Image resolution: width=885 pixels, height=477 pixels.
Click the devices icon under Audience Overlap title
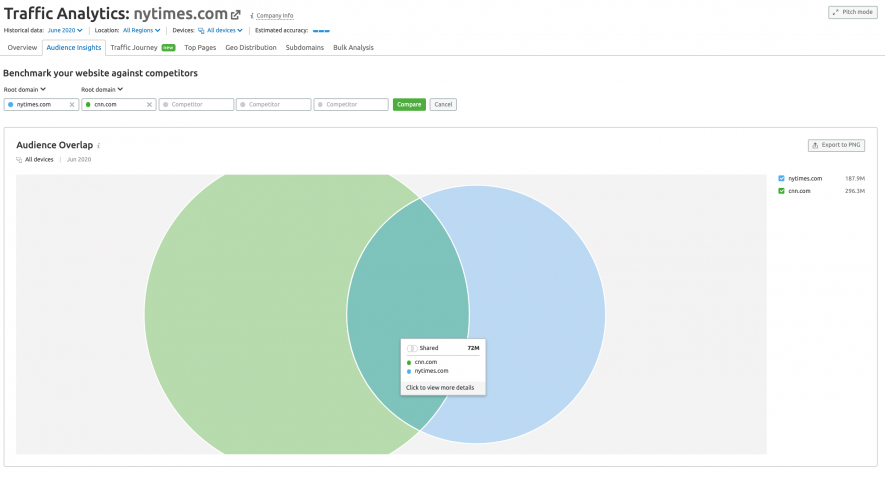pyautogui.click(x=19, y=160)
